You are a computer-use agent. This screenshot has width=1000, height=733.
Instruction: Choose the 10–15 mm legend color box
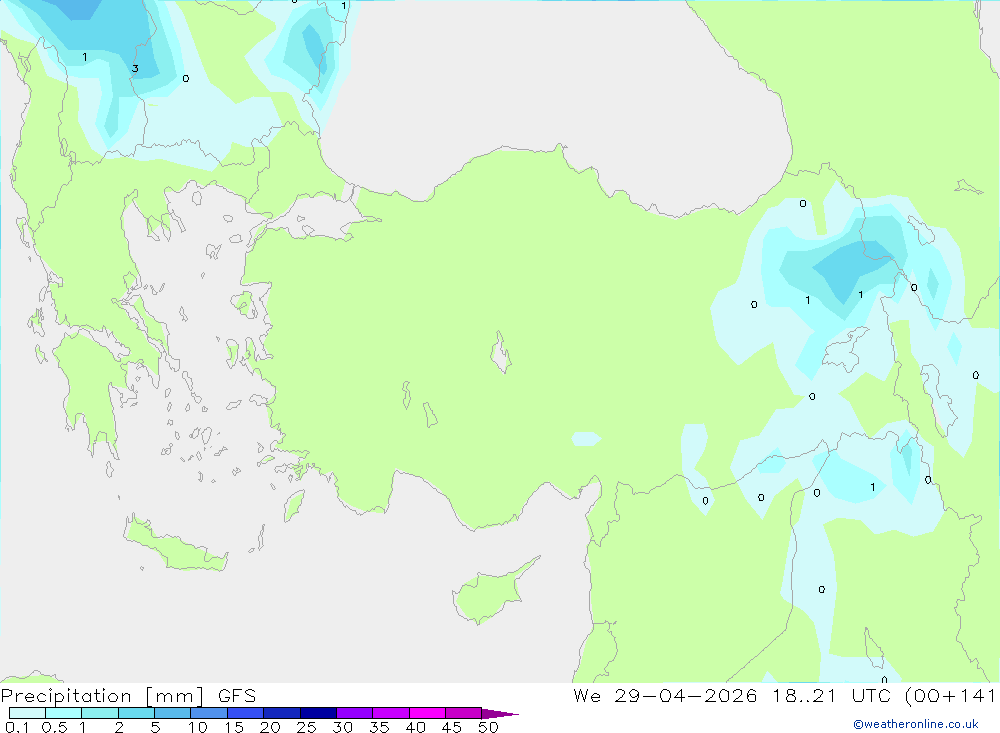tap(209, 713)
